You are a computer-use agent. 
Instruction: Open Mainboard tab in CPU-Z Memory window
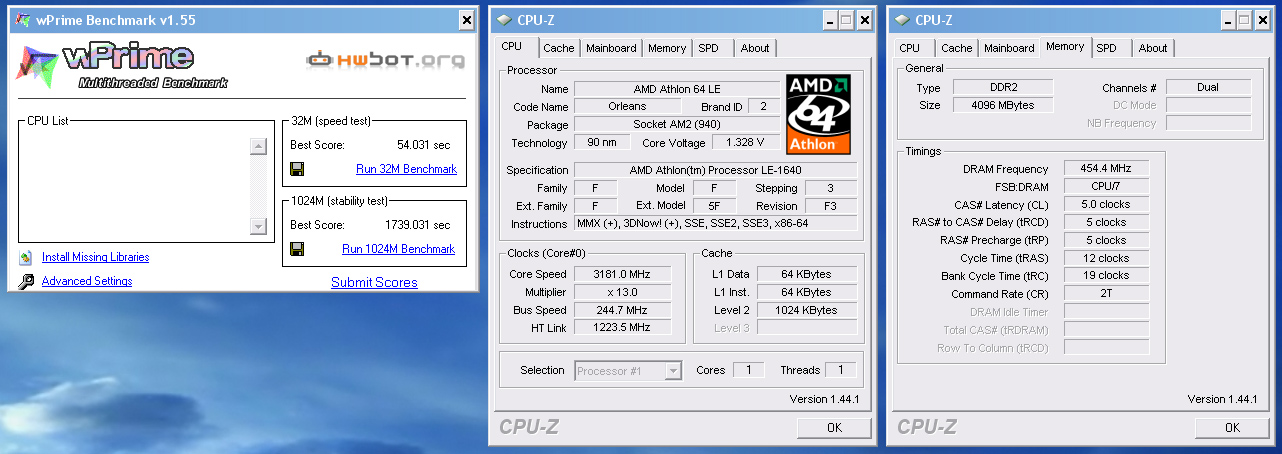pyautogui.click(x=1009, y=48)
